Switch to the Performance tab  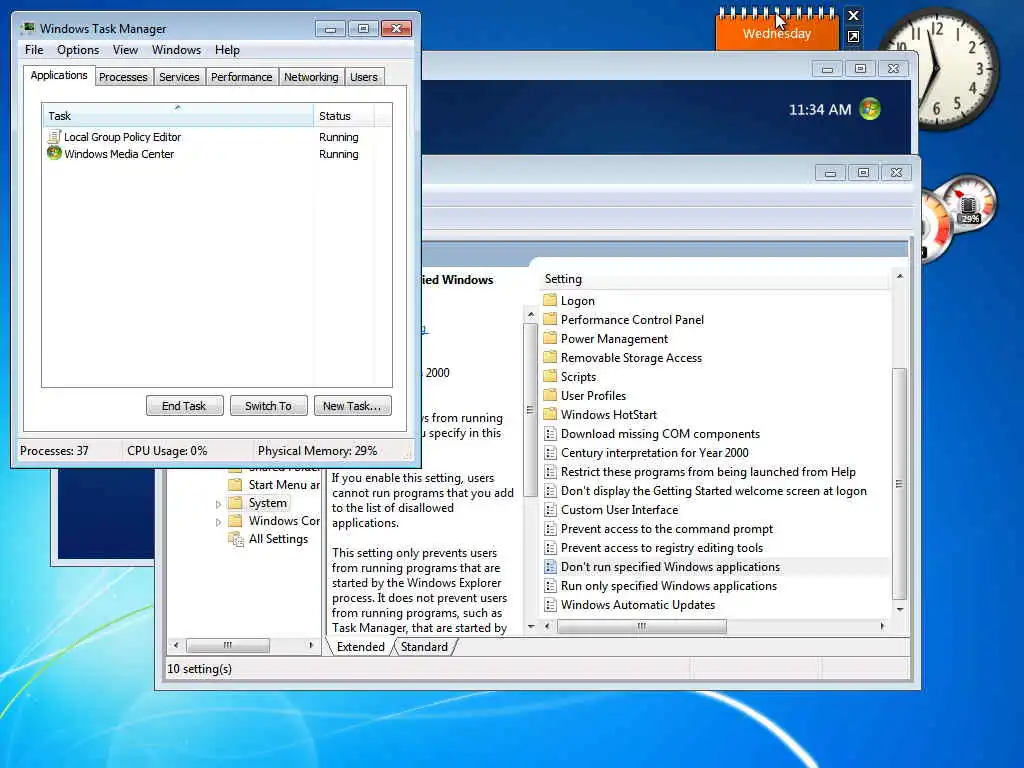click(241, 77)
